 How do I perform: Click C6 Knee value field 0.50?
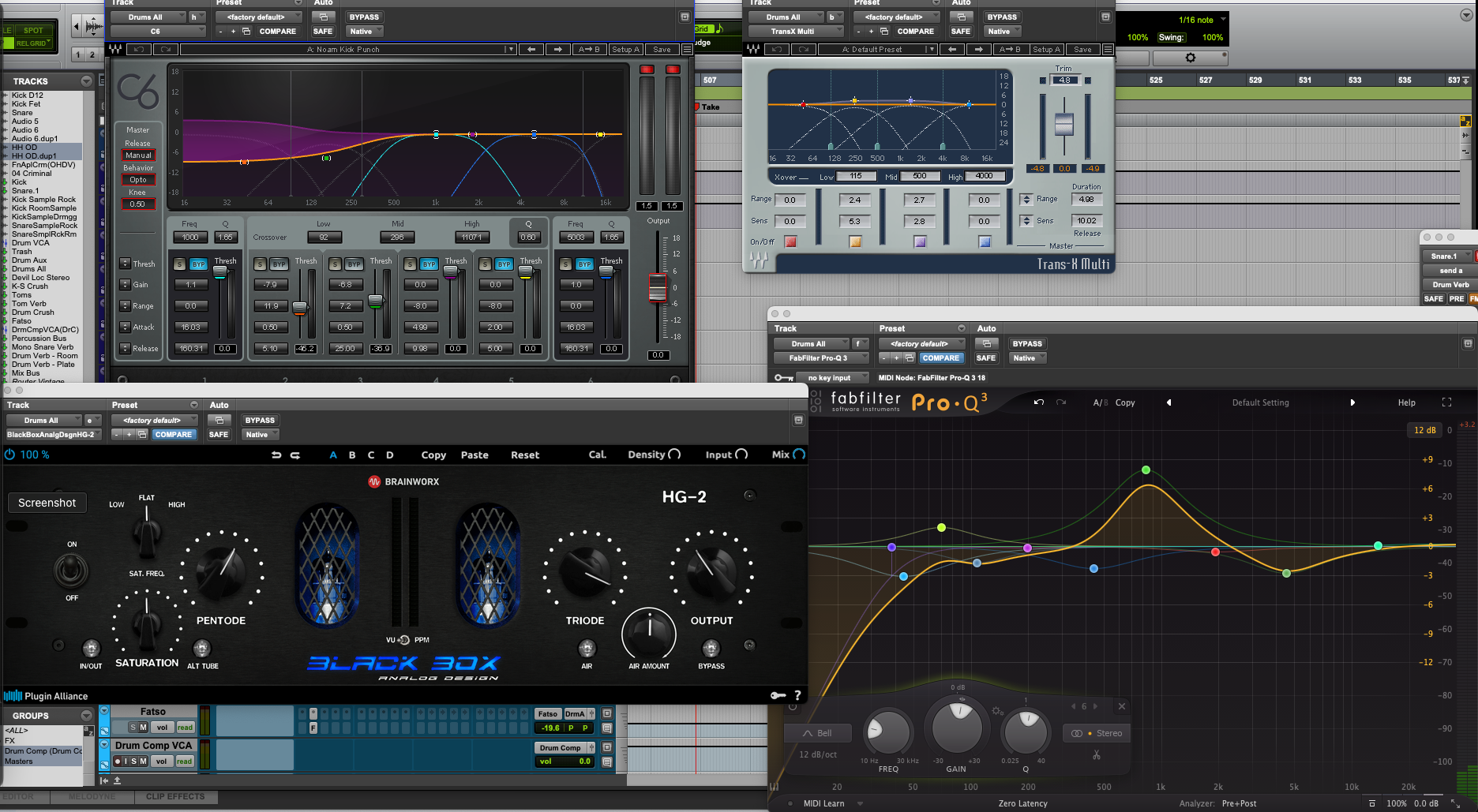pos(137,204)
